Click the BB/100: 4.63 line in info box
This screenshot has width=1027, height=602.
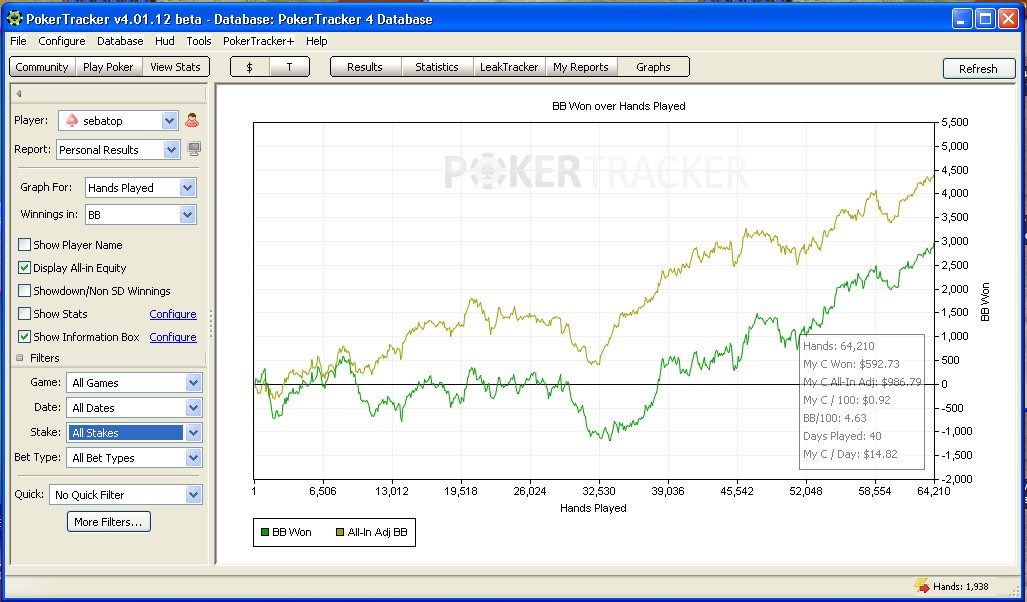click(834, 418)
